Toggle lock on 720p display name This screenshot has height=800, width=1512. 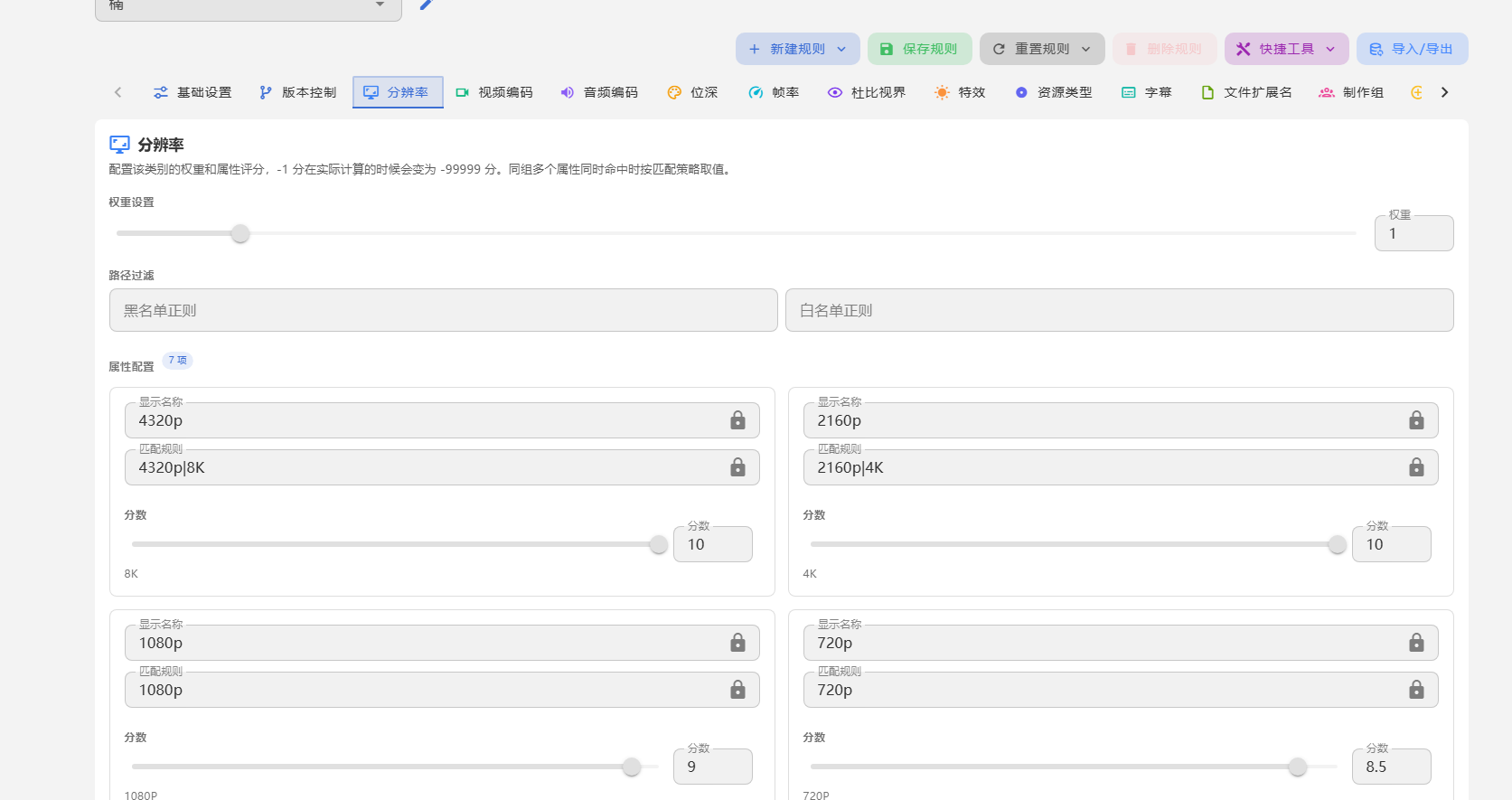[1416, 643]
